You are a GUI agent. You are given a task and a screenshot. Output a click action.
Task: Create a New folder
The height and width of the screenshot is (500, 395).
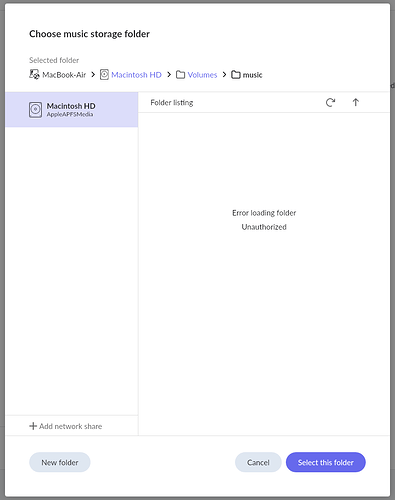pyautogui.click(x=60, y=462)
